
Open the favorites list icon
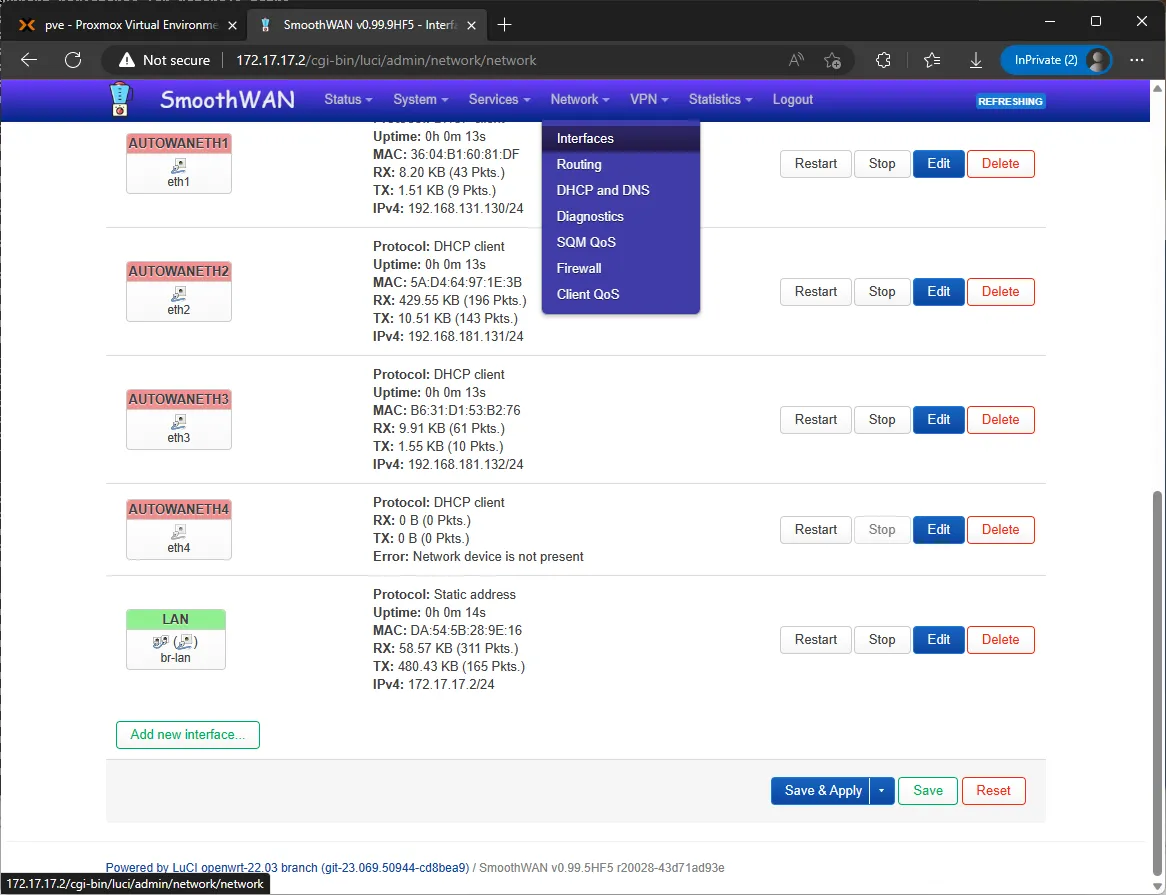point(932,60)
